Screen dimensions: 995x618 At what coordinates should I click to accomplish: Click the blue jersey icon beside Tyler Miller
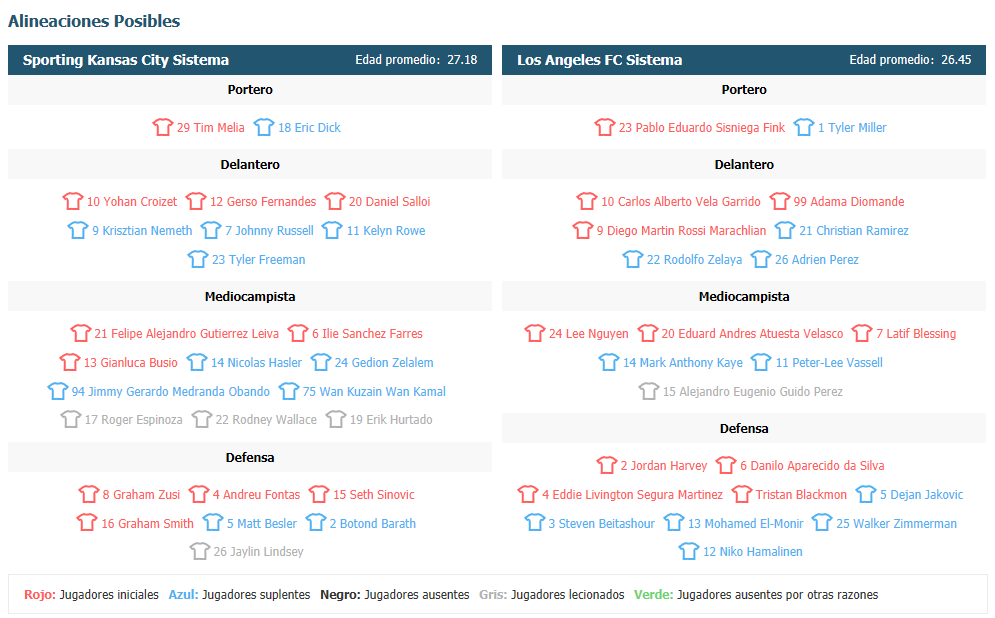[x=803, y=127]
